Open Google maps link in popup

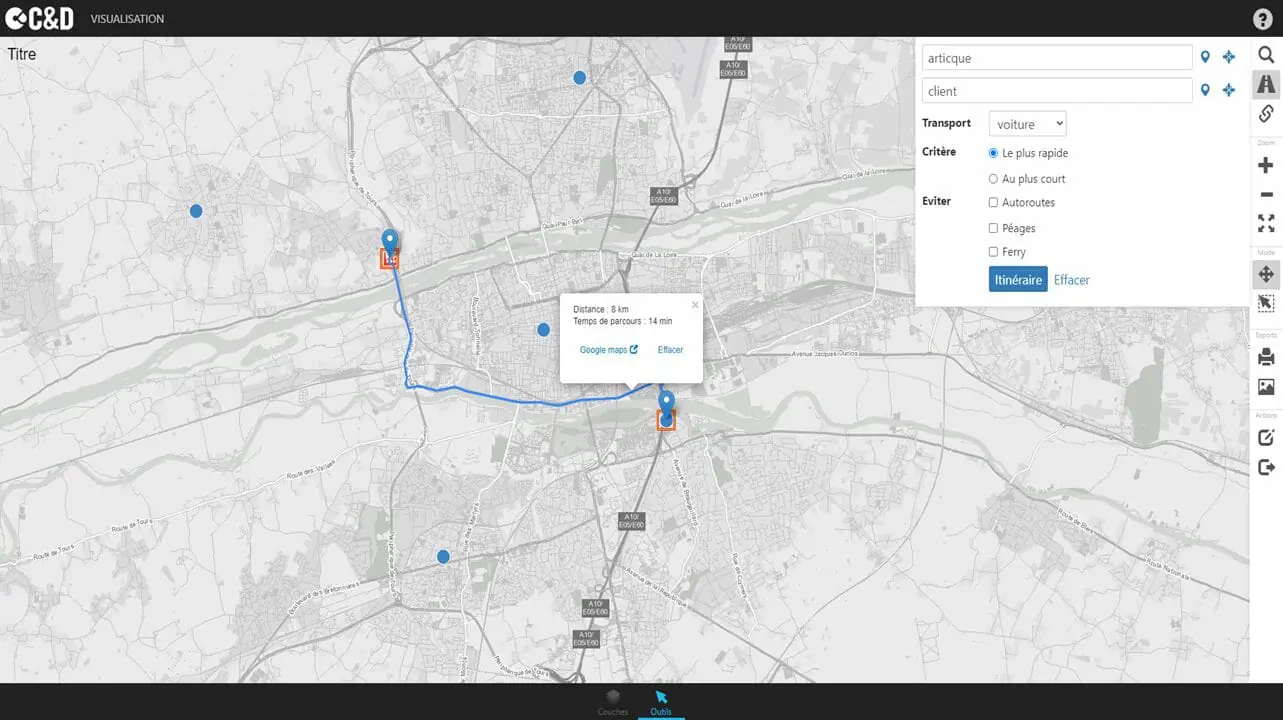(x=603, y=350)
